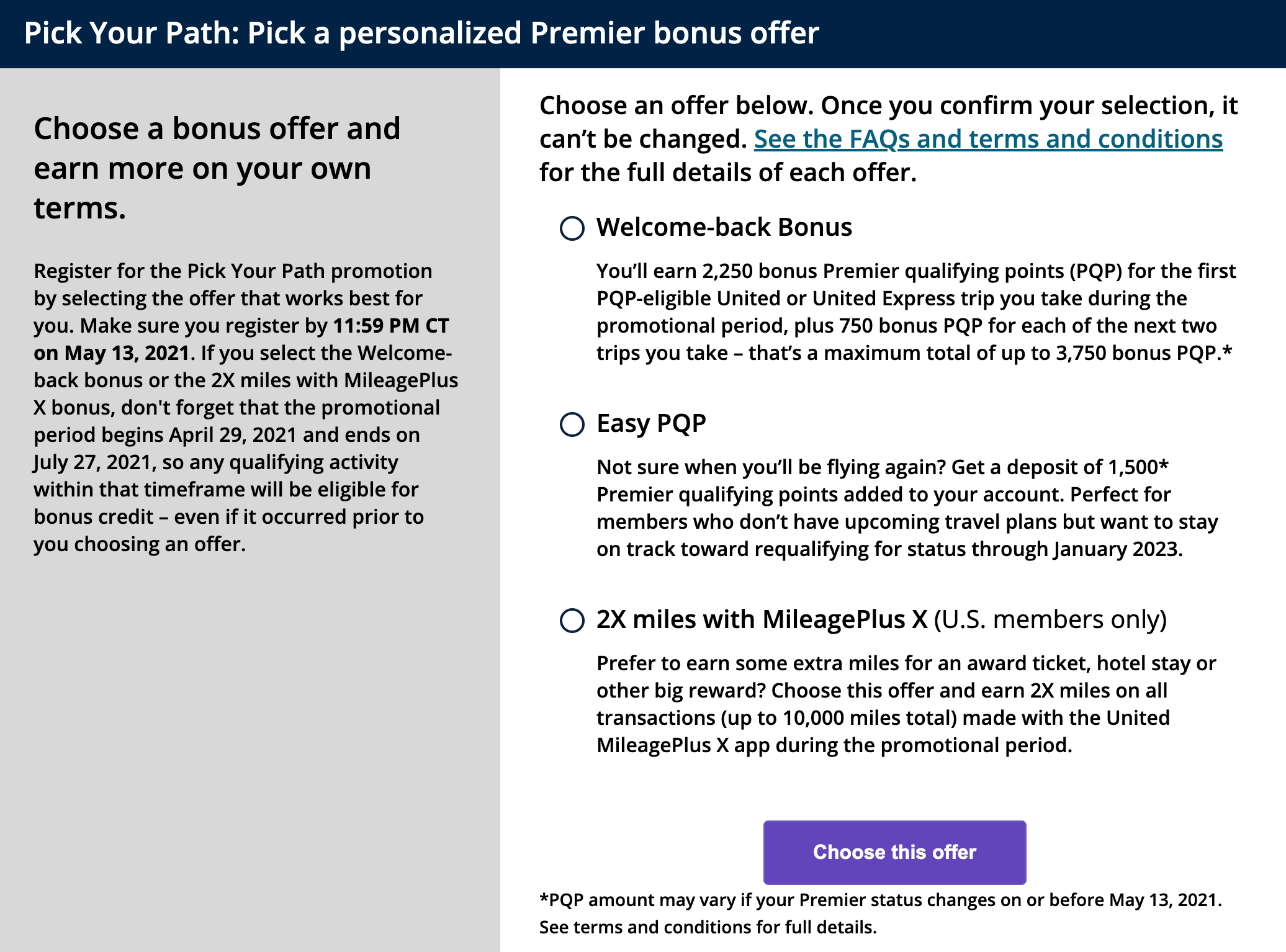1286x952 pixels.
Task: Click the 'Choose an offer below' instruction text
Action: tap(888, 106)
